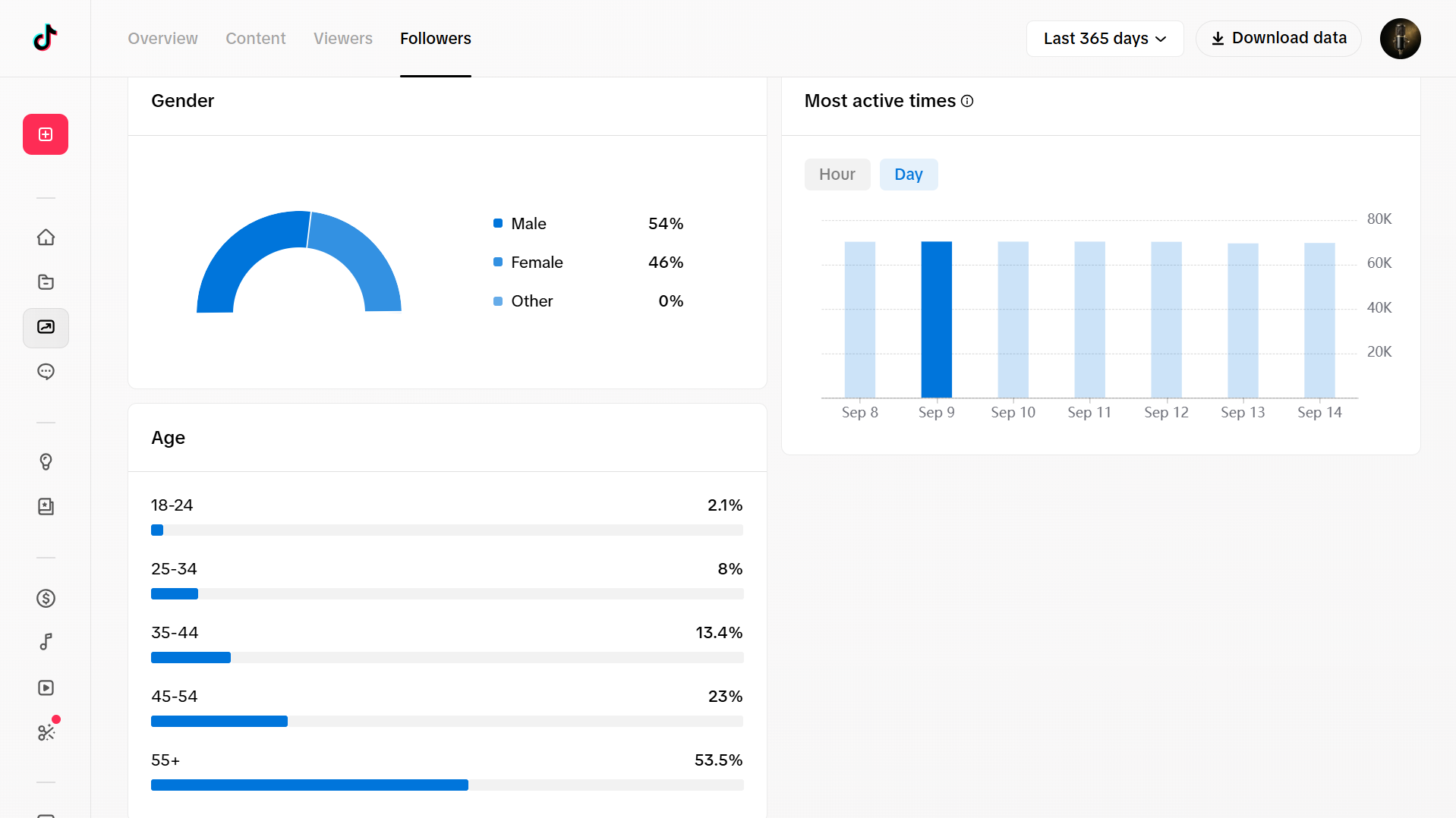Open the dollar Monetization icon

coord(46,599)
